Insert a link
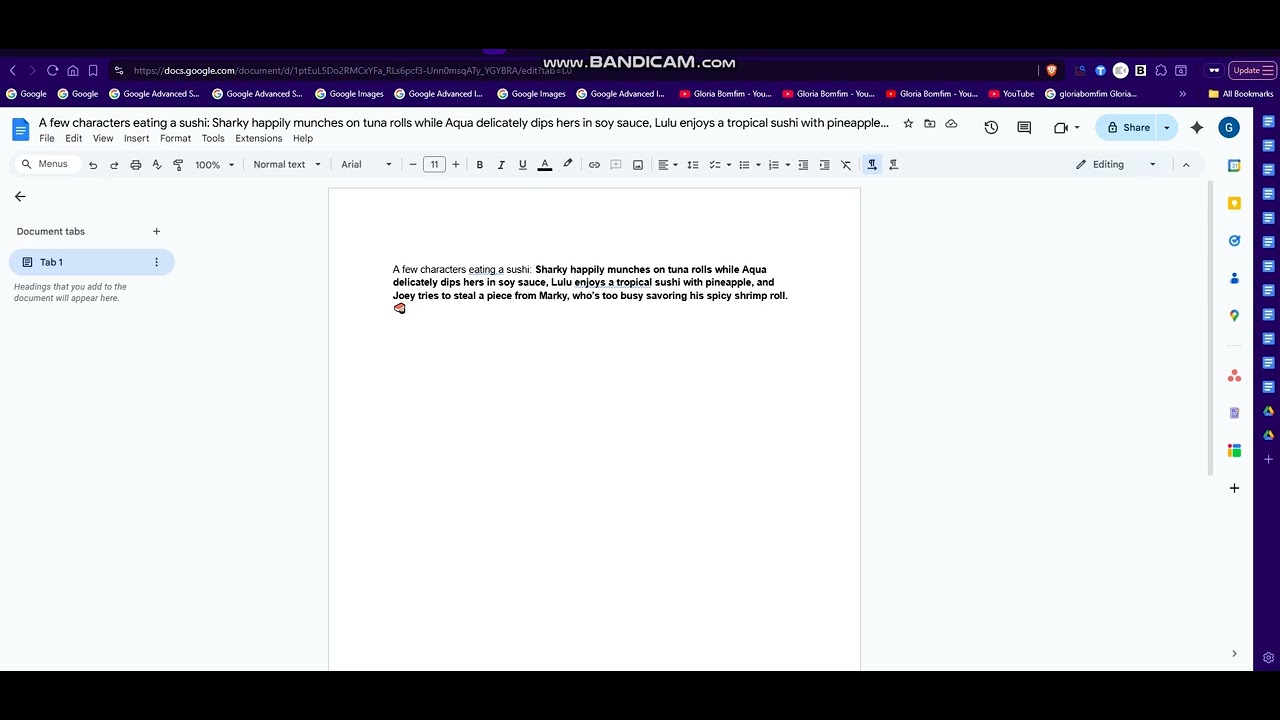1280x720 pixels. click(594, 165)
